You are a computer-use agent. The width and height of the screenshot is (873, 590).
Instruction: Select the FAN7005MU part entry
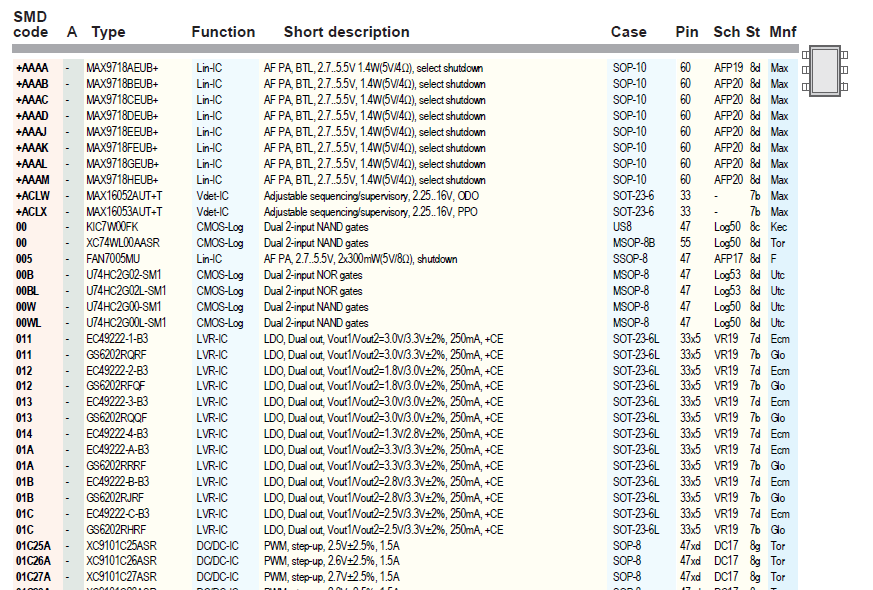(x=113, y=259)
